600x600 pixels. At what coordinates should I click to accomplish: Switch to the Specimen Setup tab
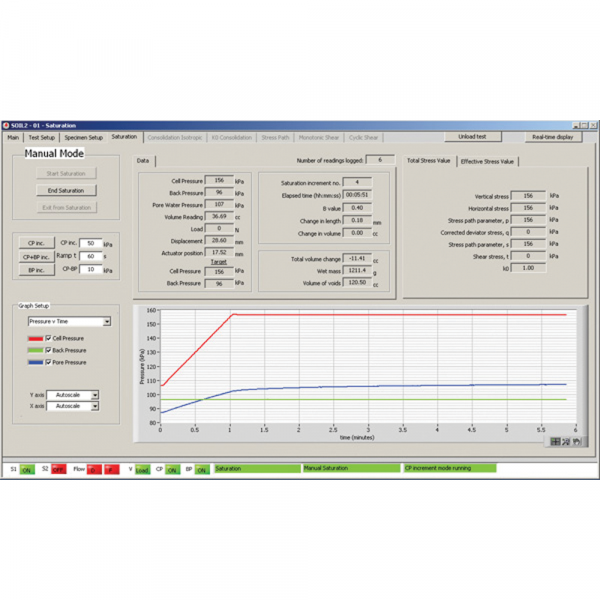pos(83,137)
